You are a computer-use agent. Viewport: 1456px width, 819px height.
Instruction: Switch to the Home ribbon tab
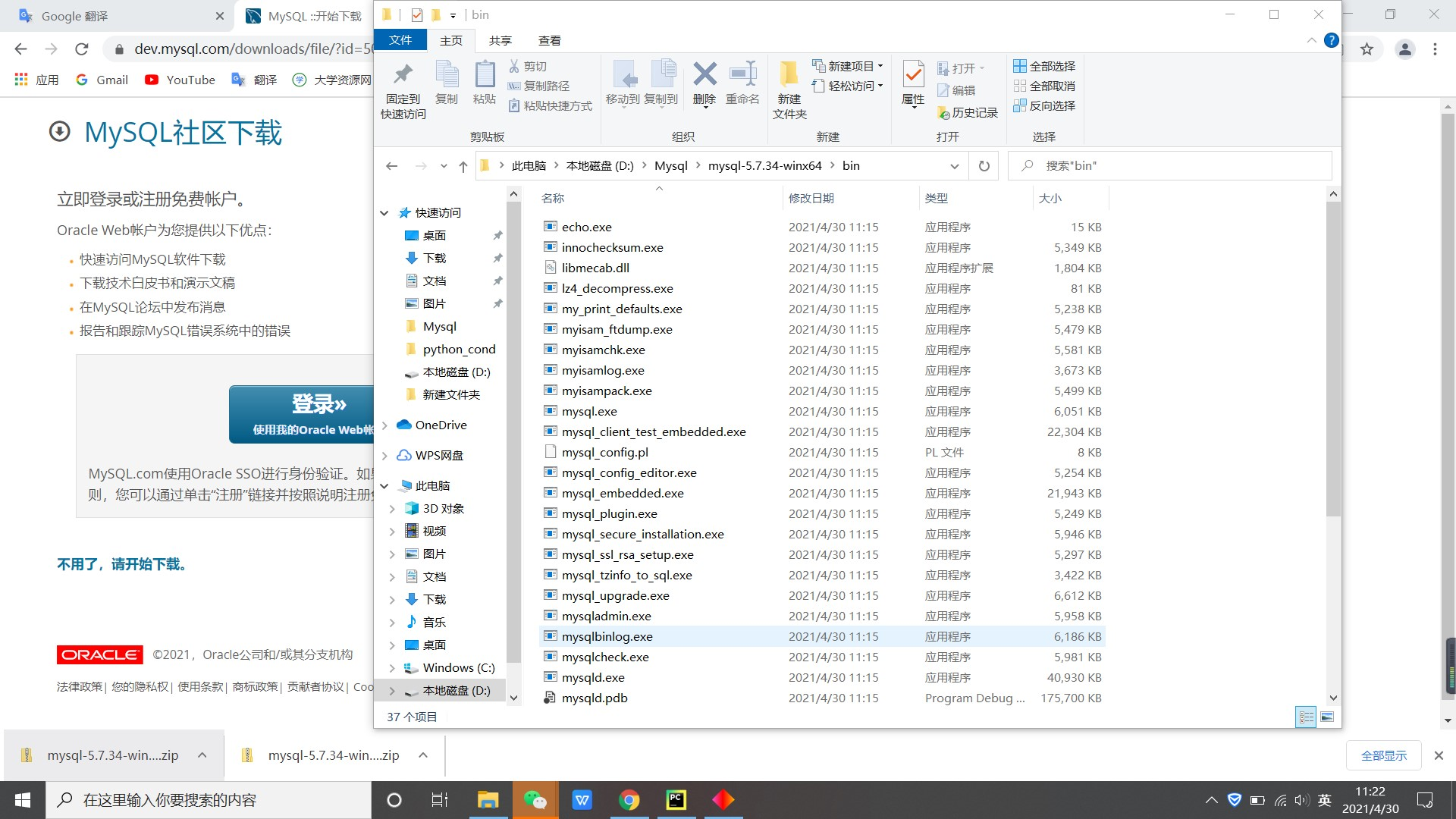tap(451, 40)
